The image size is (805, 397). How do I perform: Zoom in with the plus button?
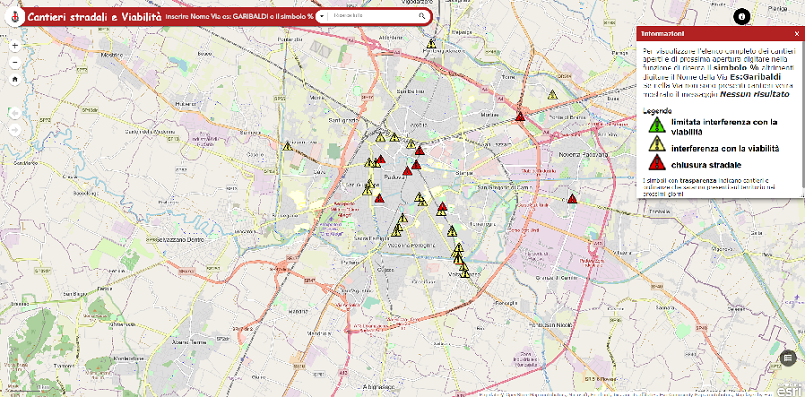(x=14, y=46)
